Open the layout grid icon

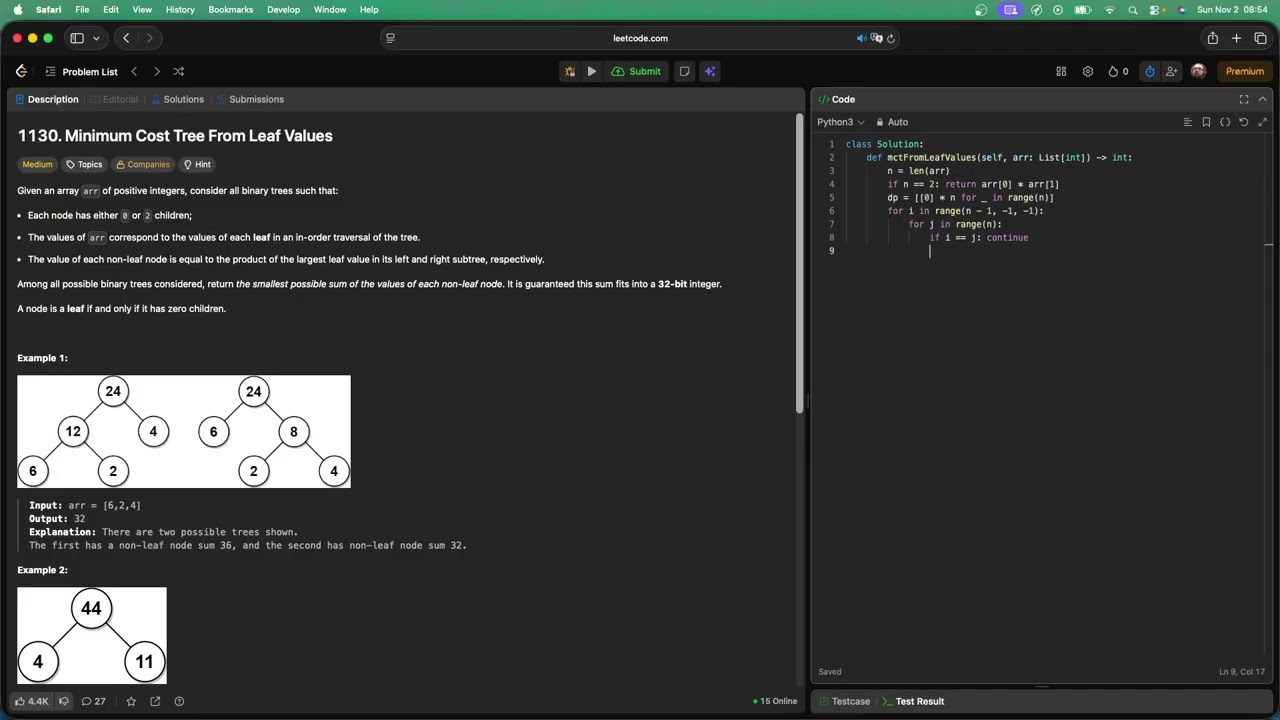click(1061, 71)
